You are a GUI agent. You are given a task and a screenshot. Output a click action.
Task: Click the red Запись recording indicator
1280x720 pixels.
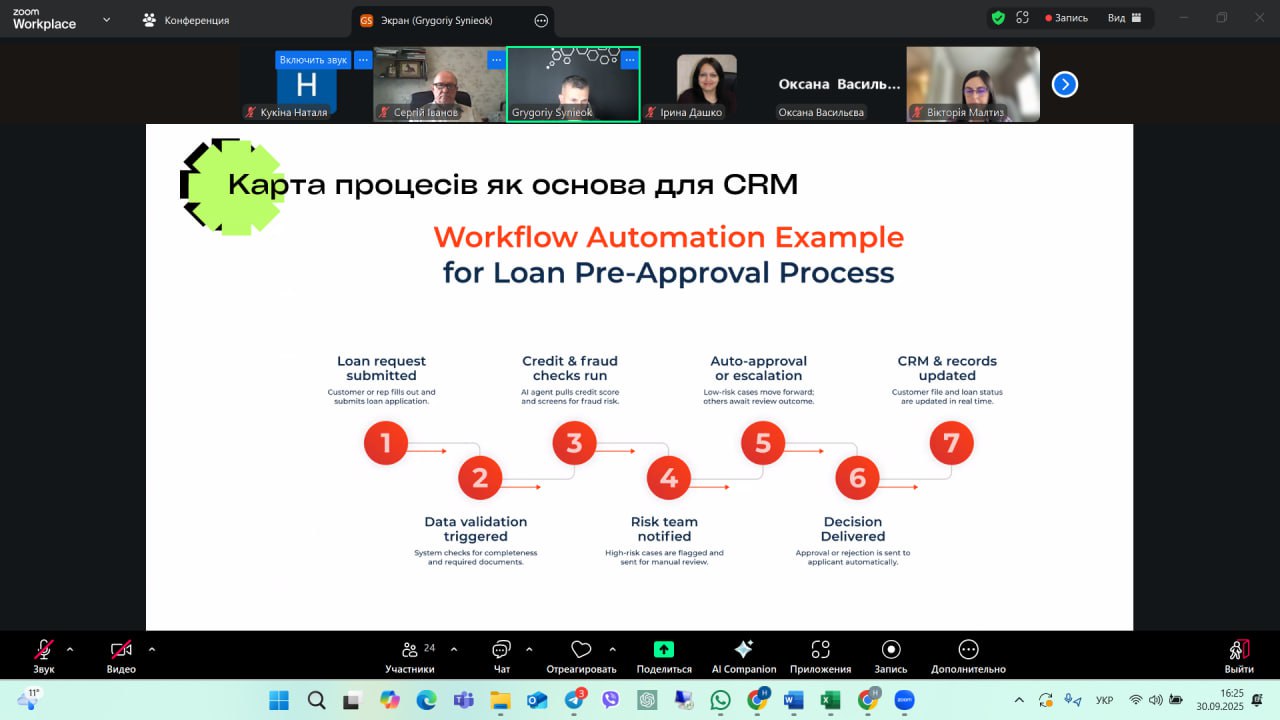1066,18
